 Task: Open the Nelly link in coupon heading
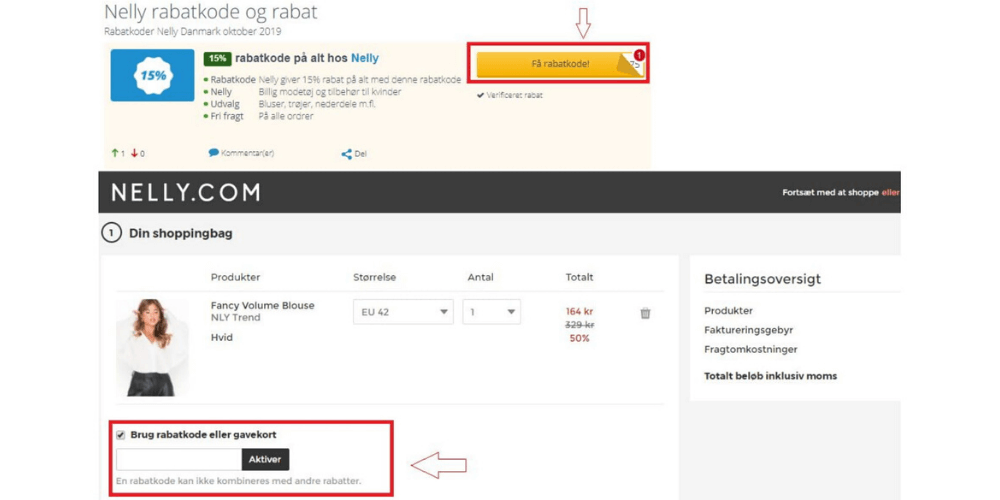pyautogui.click(x=364, y=58)
